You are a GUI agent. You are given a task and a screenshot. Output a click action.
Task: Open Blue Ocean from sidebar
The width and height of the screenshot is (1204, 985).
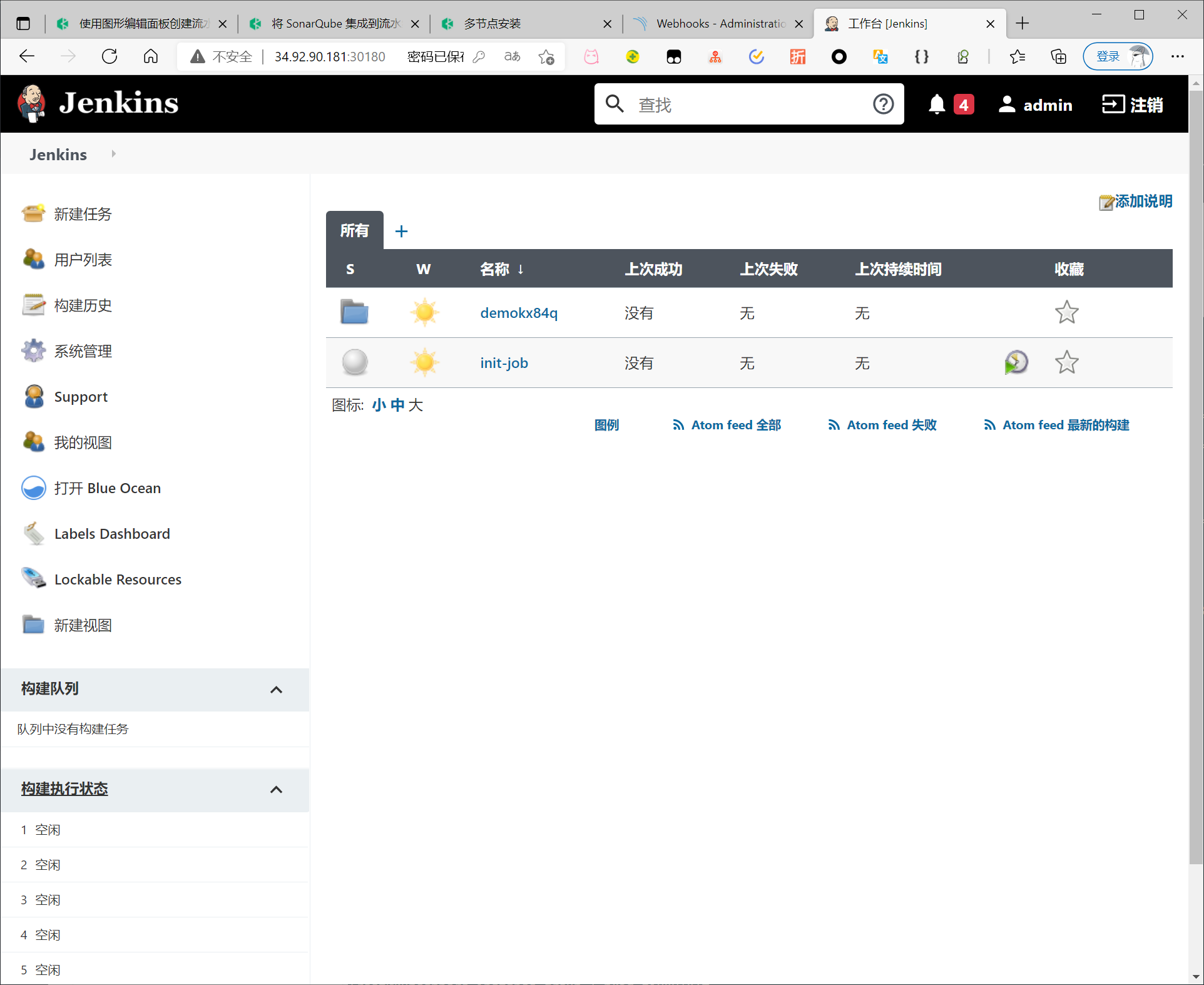[107, 488]
